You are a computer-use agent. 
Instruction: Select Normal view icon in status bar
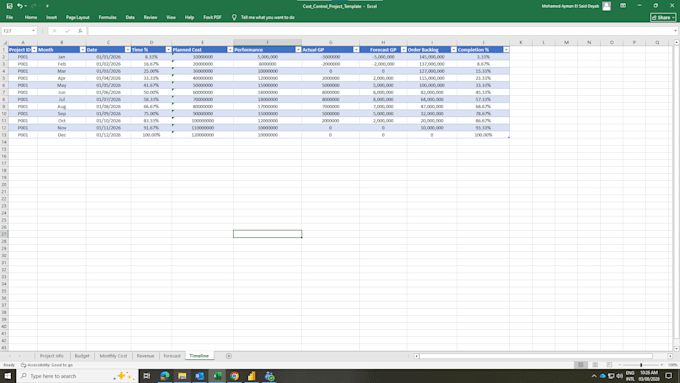coord(581,365)
